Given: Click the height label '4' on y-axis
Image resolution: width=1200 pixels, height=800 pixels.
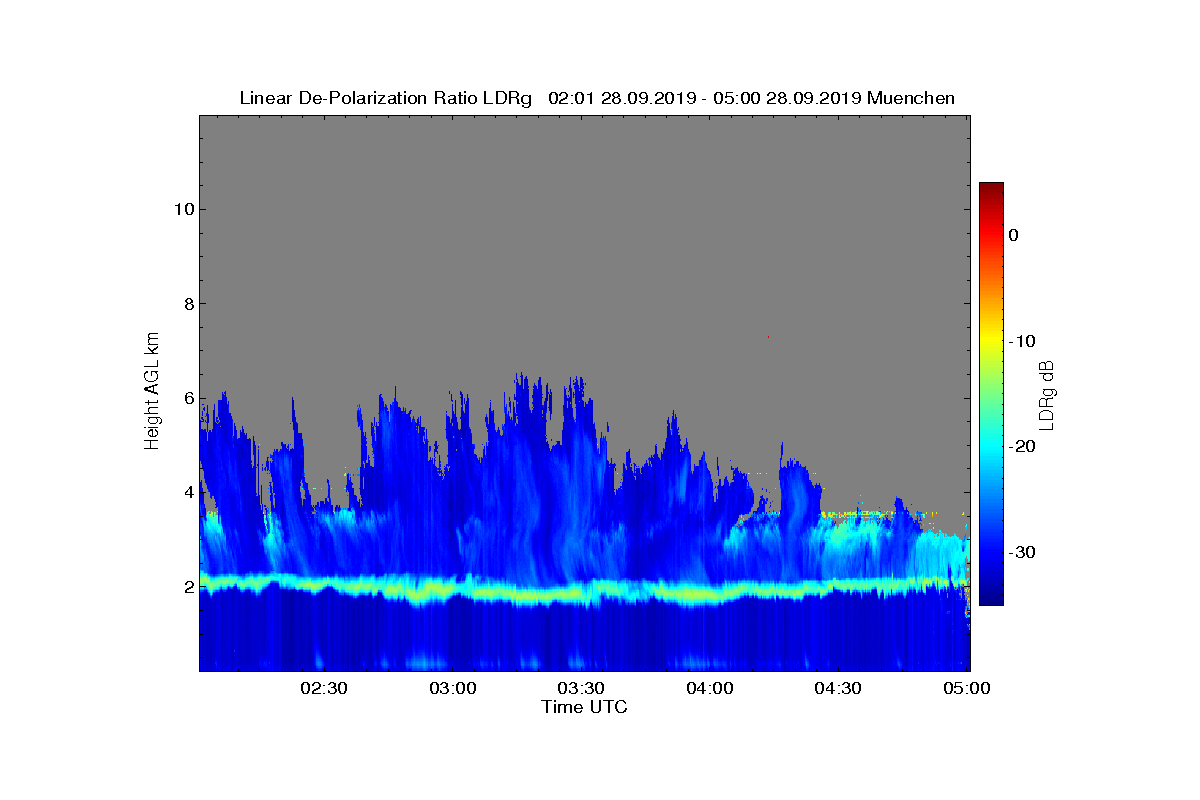Looking at the screenshot, I should tap(188, 492).
